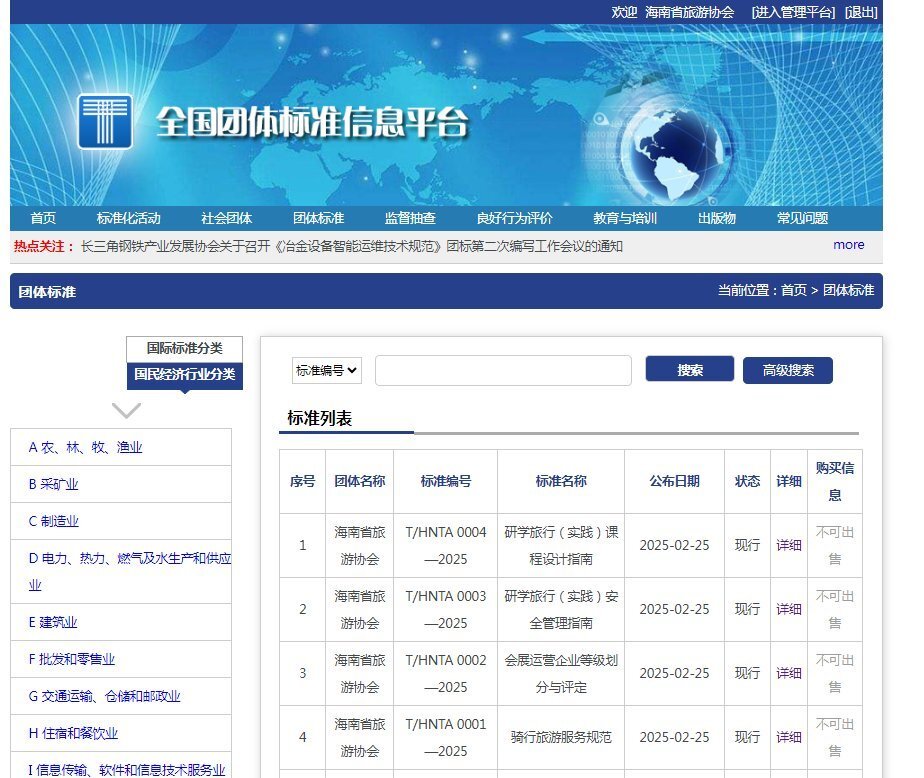Screen dimensions: 924x778
Task: View 详细 for 骑行旅游服务规范 standard
Action: pyautogui.click(x=789, y=737)
